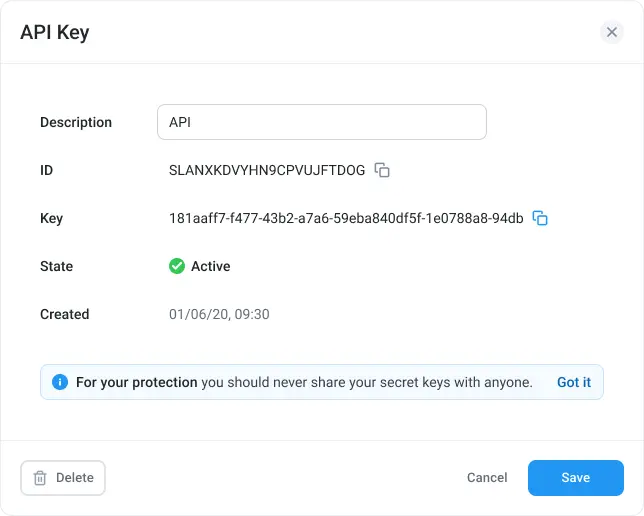
Task: Select the SLANXKDVYHN9CPVUJFTDOG ID text
Action: (x=267, y=170)
